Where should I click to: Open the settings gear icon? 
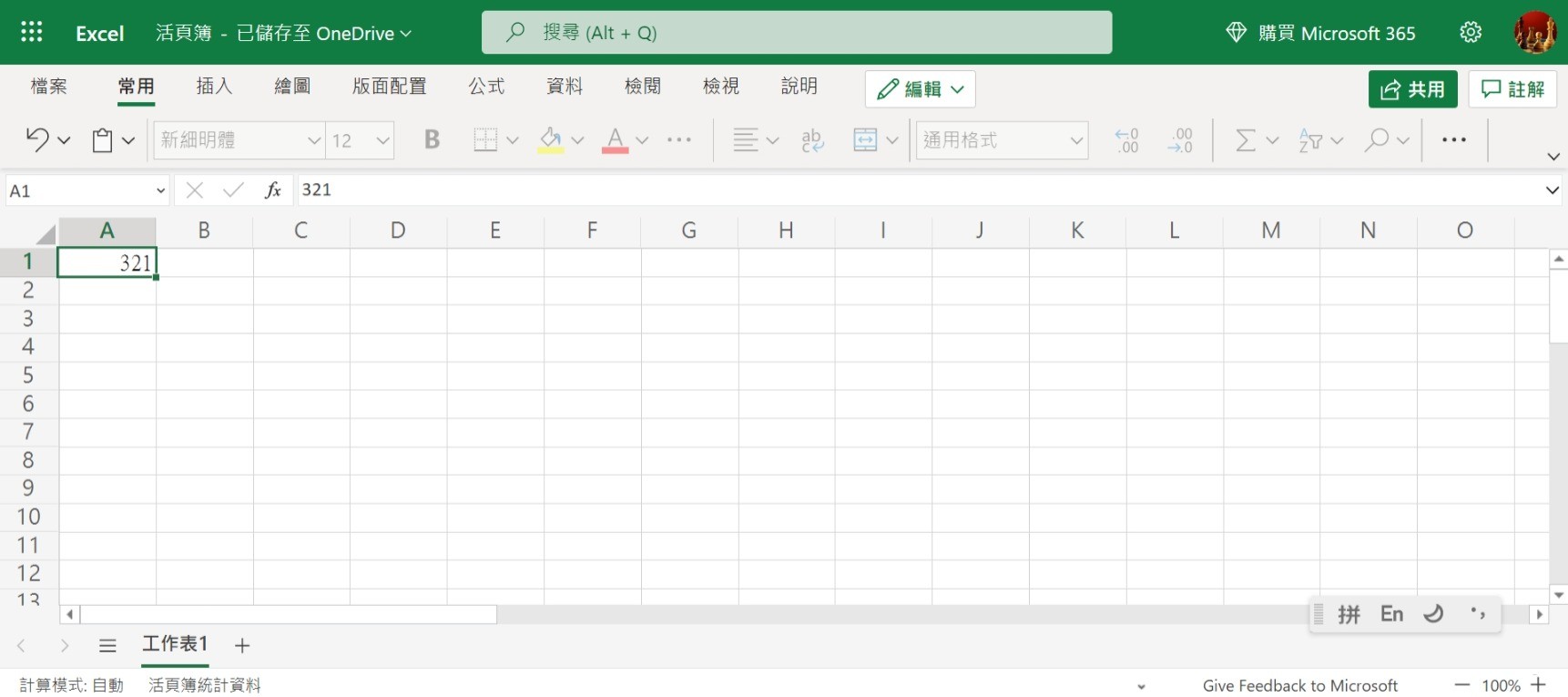tap(1471, 33)
